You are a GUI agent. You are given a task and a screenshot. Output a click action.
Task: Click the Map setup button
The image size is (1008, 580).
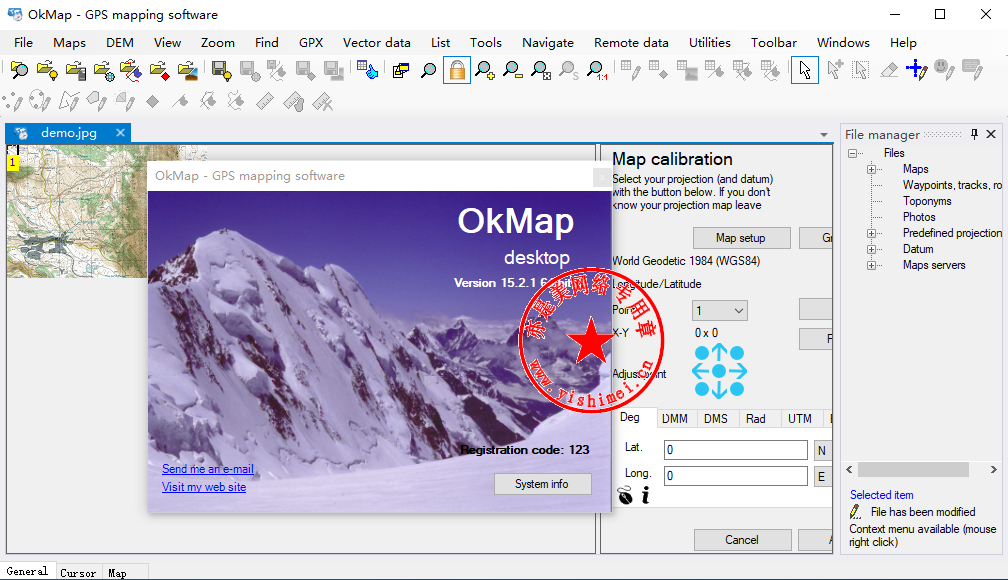(x=741, y=238)
